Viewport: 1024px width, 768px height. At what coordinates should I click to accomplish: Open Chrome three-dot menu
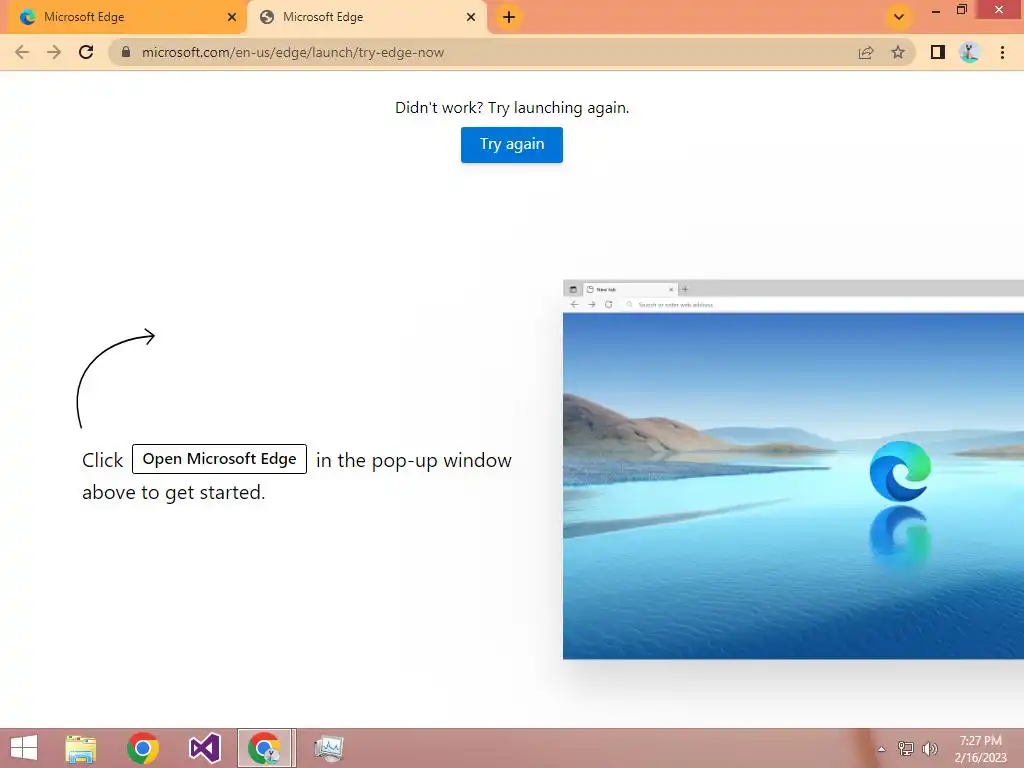pyautogui.click(x=1002, y=52)
